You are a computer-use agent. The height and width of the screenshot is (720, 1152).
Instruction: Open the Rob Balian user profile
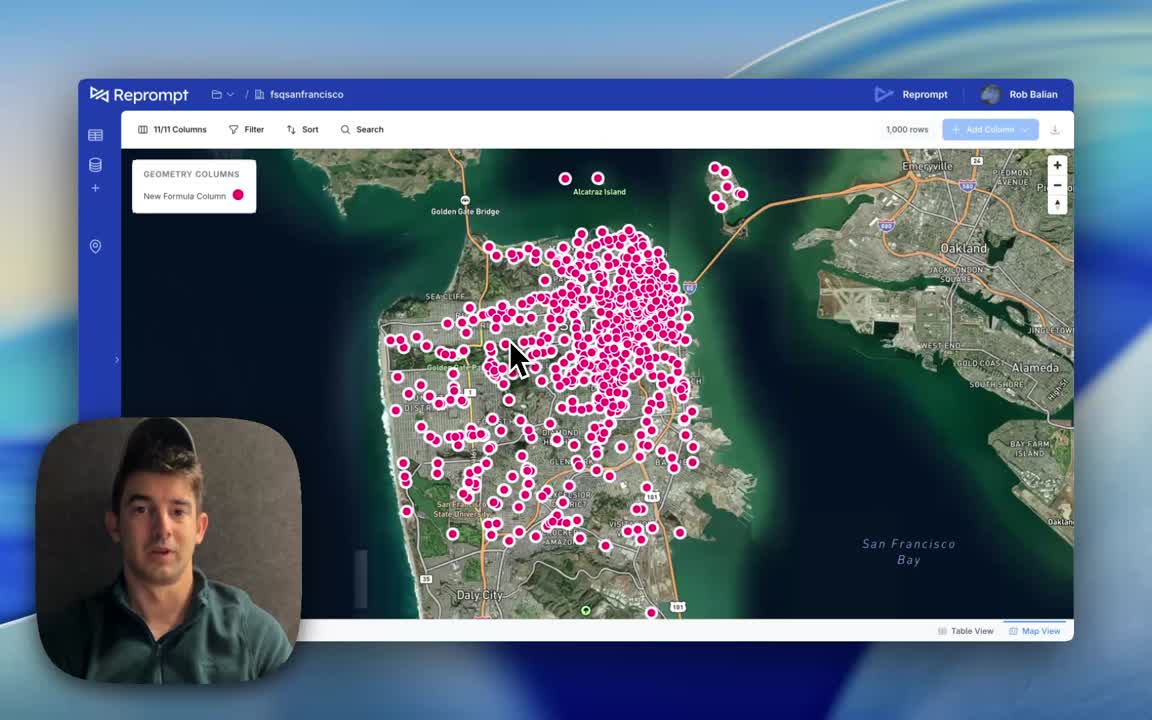[x=1020, y=94]
